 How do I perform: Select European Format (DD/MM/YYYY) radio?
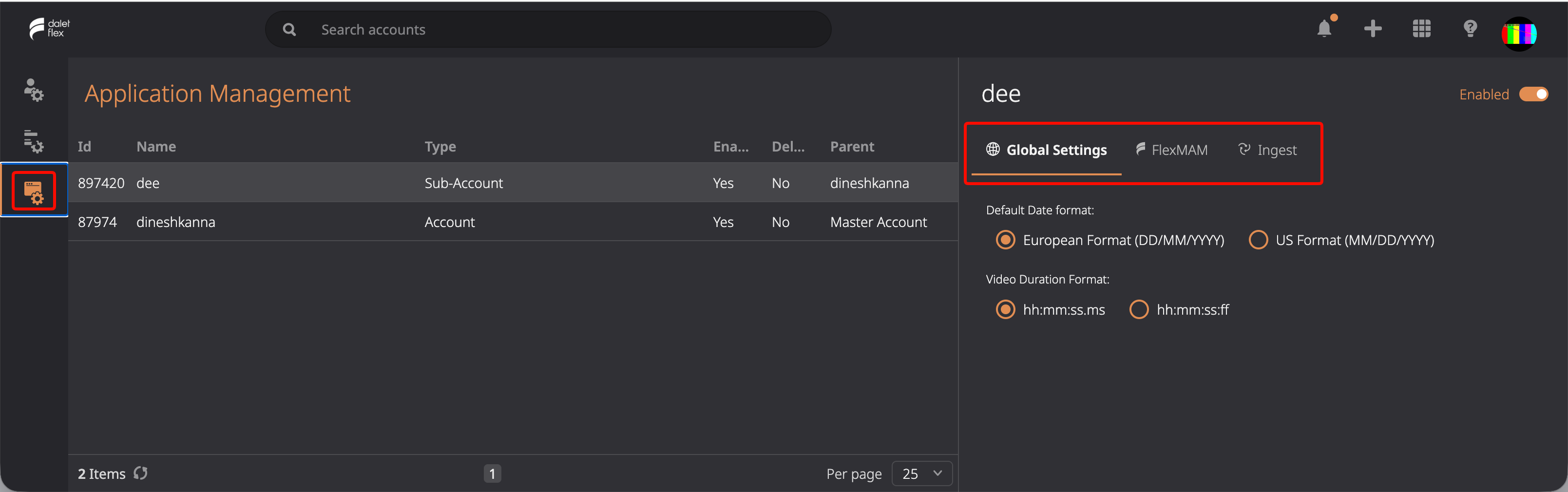click(1006, 240)
